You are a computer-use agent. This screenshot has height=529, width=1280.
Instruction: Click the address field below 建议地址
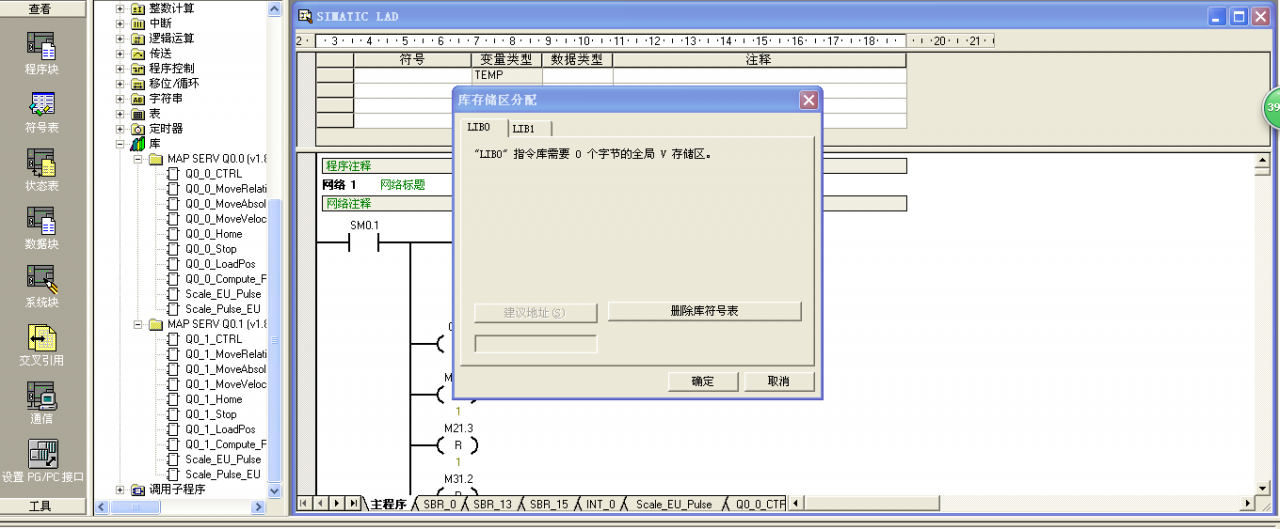click(x=535, y=344)
